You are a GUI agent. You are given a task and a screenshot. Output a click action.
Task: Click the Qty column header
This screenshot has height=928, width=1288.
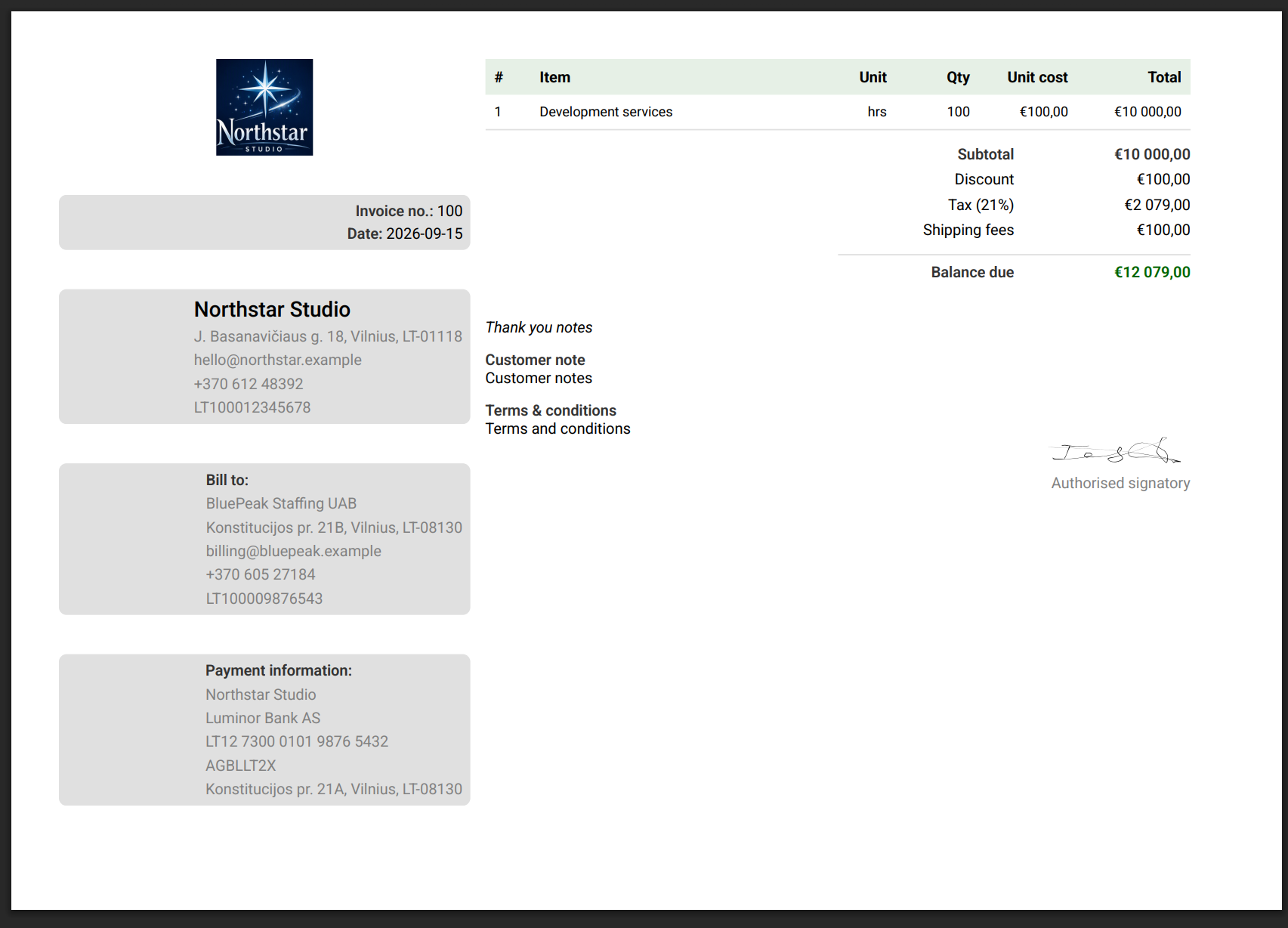coord(958,77)
